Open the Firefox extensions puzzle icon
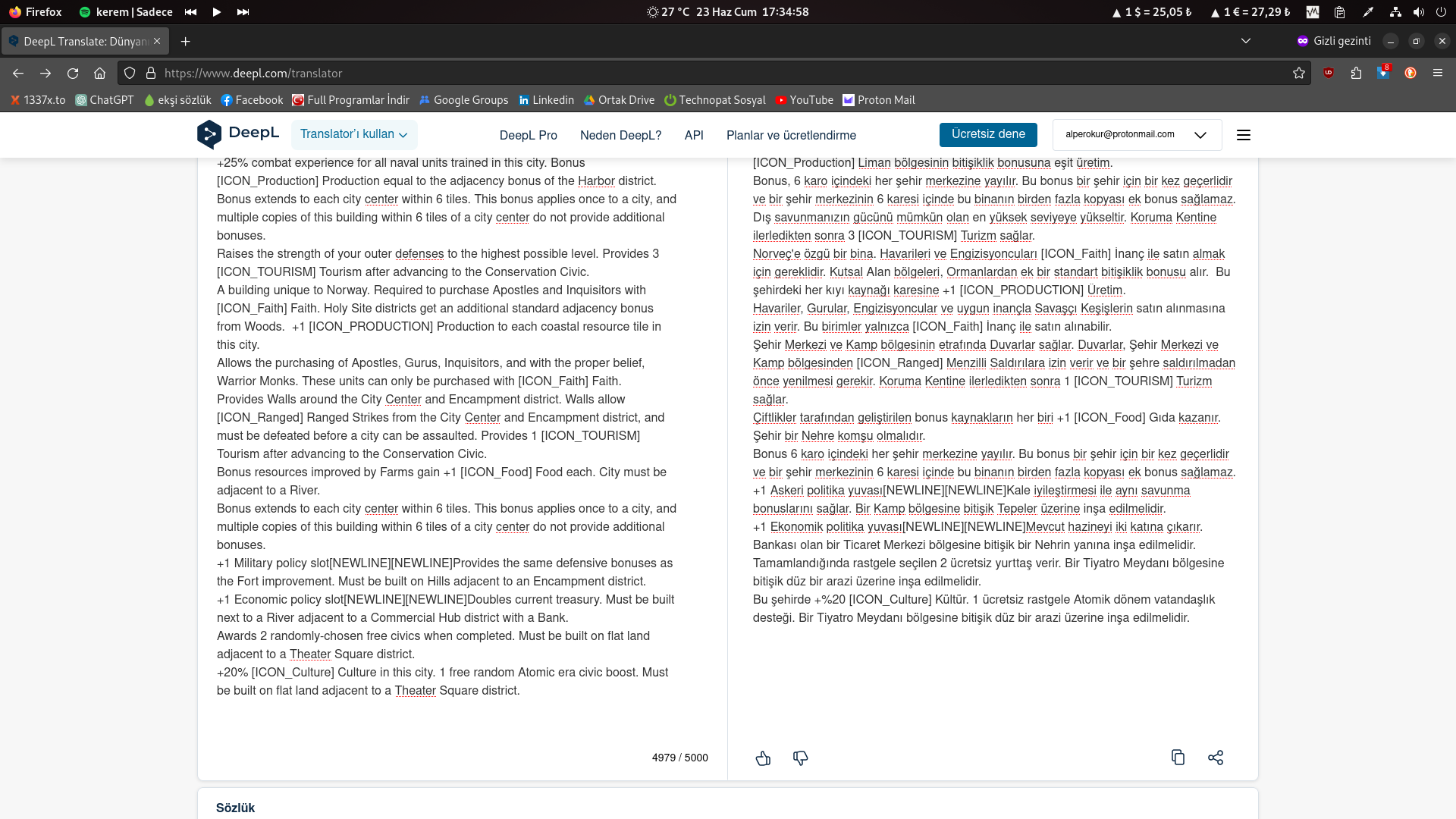Viewport: 1456px width, 819px height. pyautogui.click(x=1356, y=73)
